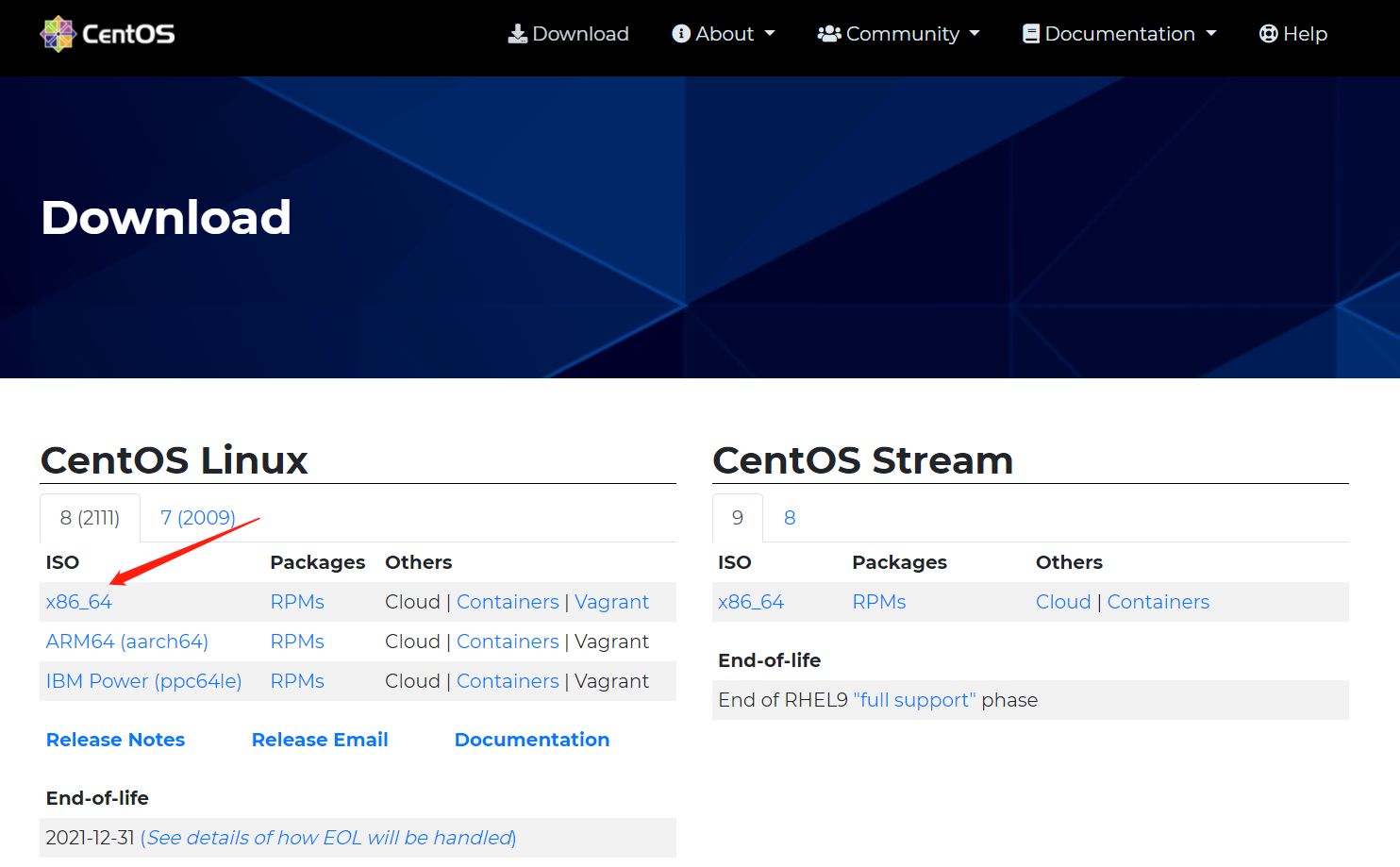Screen dimensions: 1400x867
Task: Click the About info circle icon
Action: (681, 34)
